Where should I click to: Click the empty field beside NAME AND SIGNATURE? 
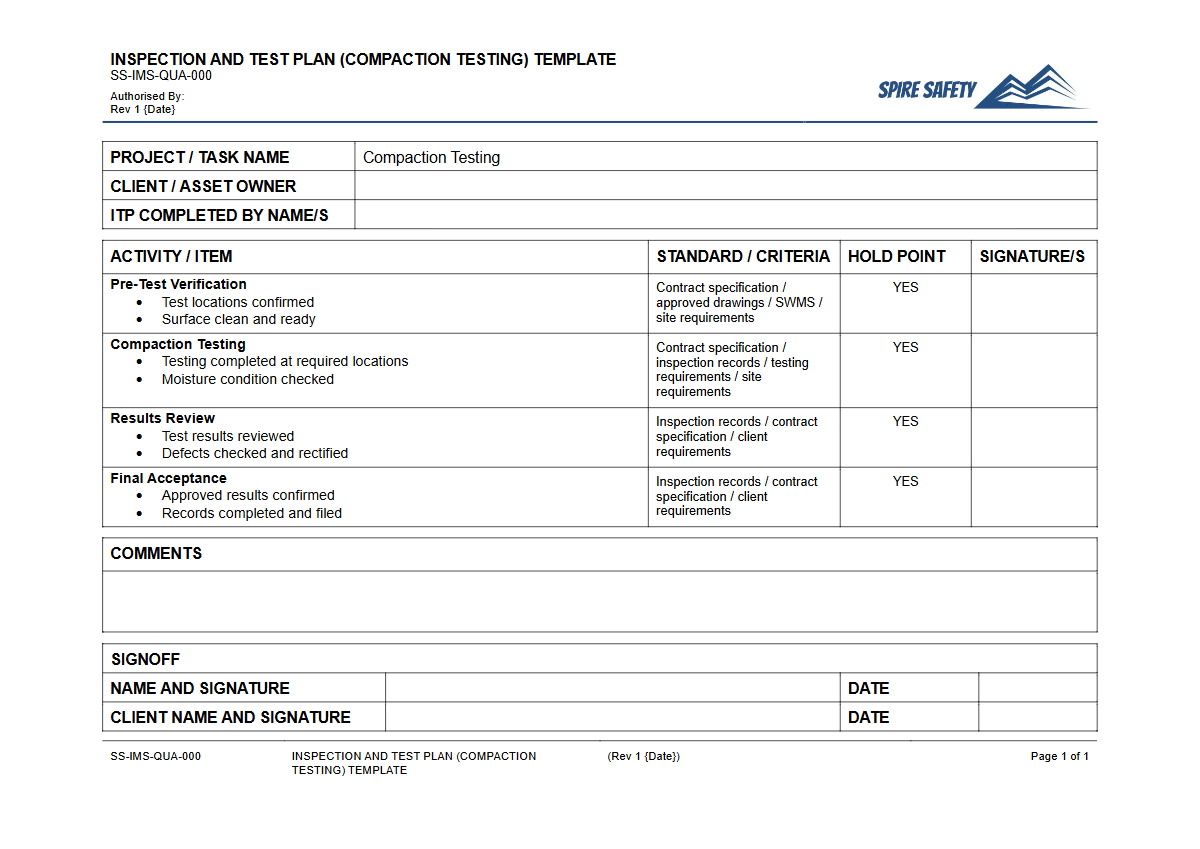612,688
